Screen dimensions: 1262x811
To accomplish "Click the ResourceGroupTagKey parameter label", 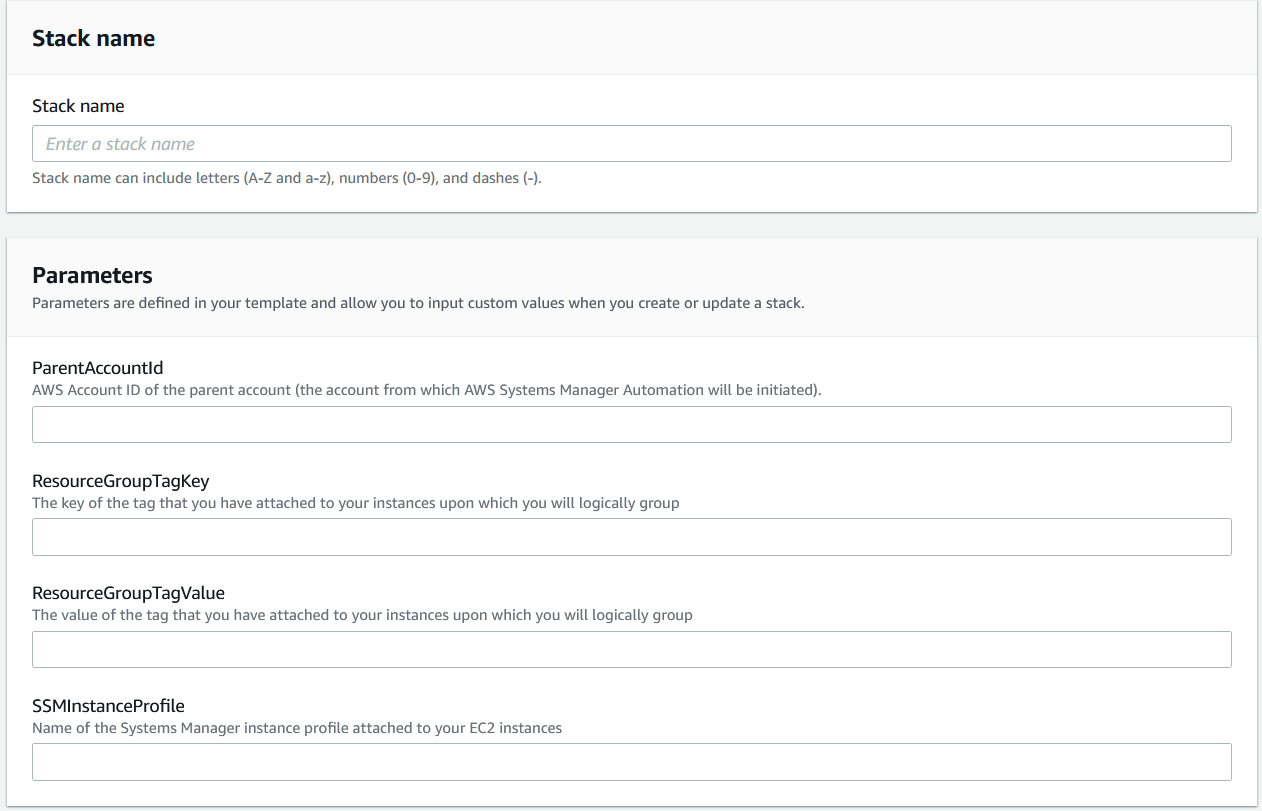I will [121, 481].
